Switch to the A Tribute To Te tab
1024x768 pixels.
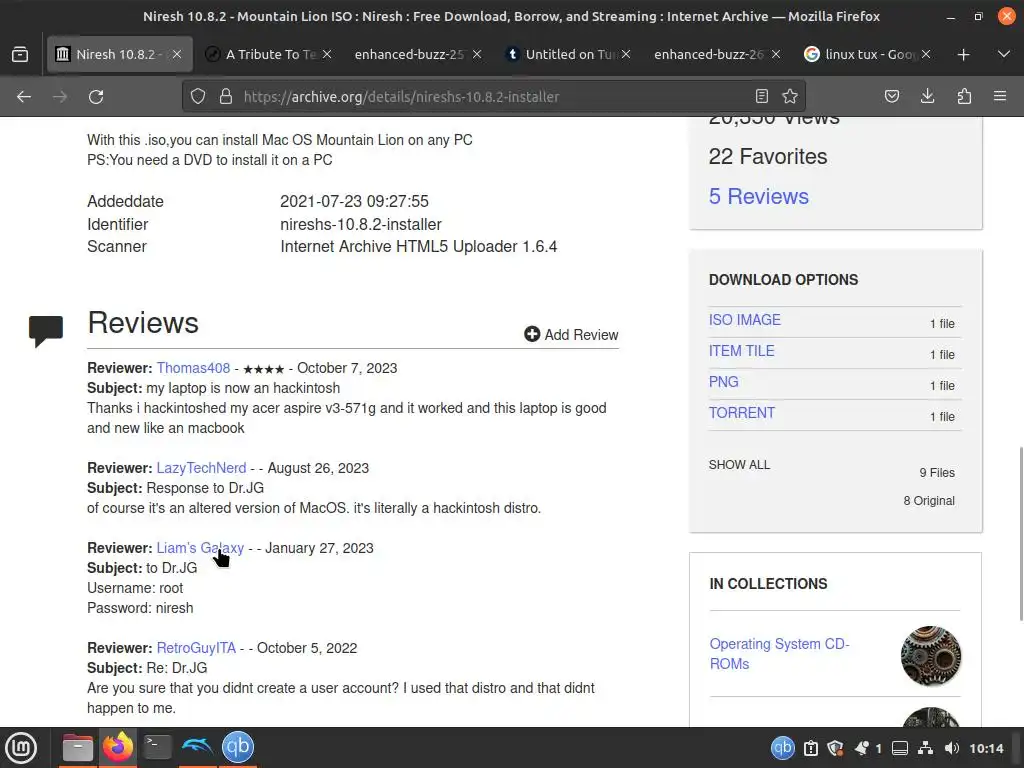click(268, 54)
